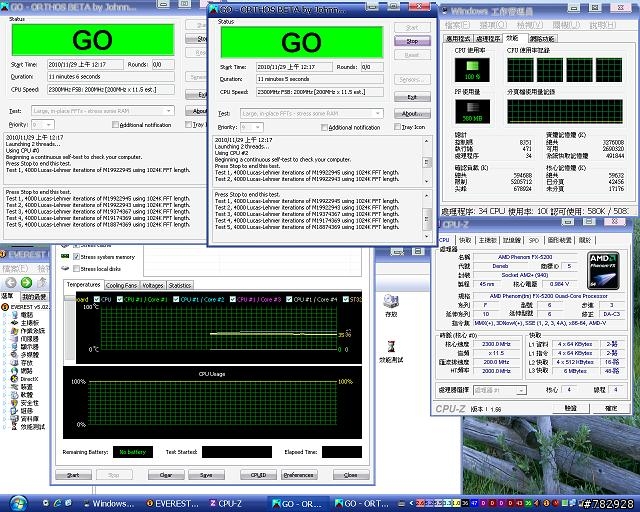Open Priority dropdown in front Orthos
640x512 pixels.
258,127
